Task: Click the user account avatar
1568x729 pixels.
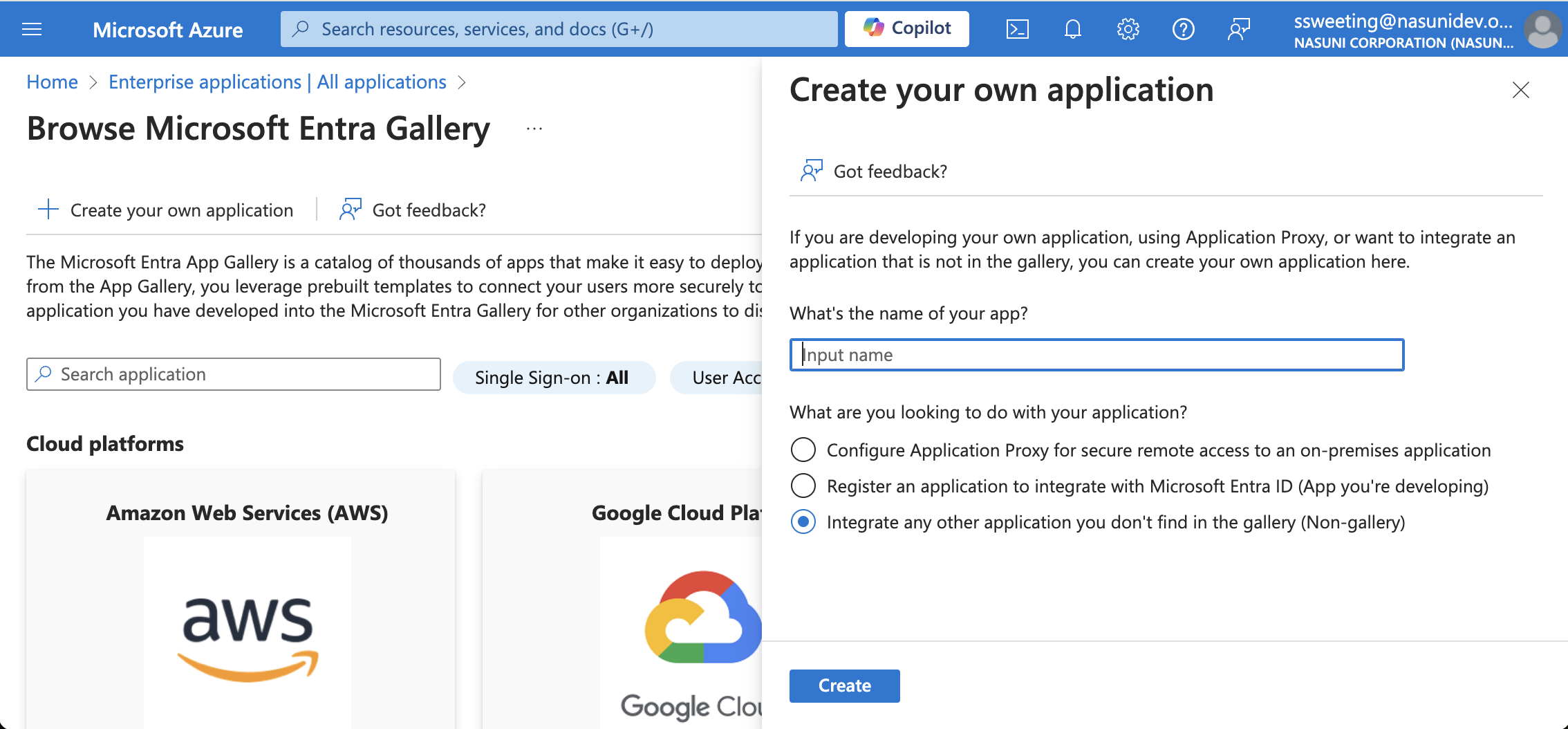Action: pos(1543,30)
